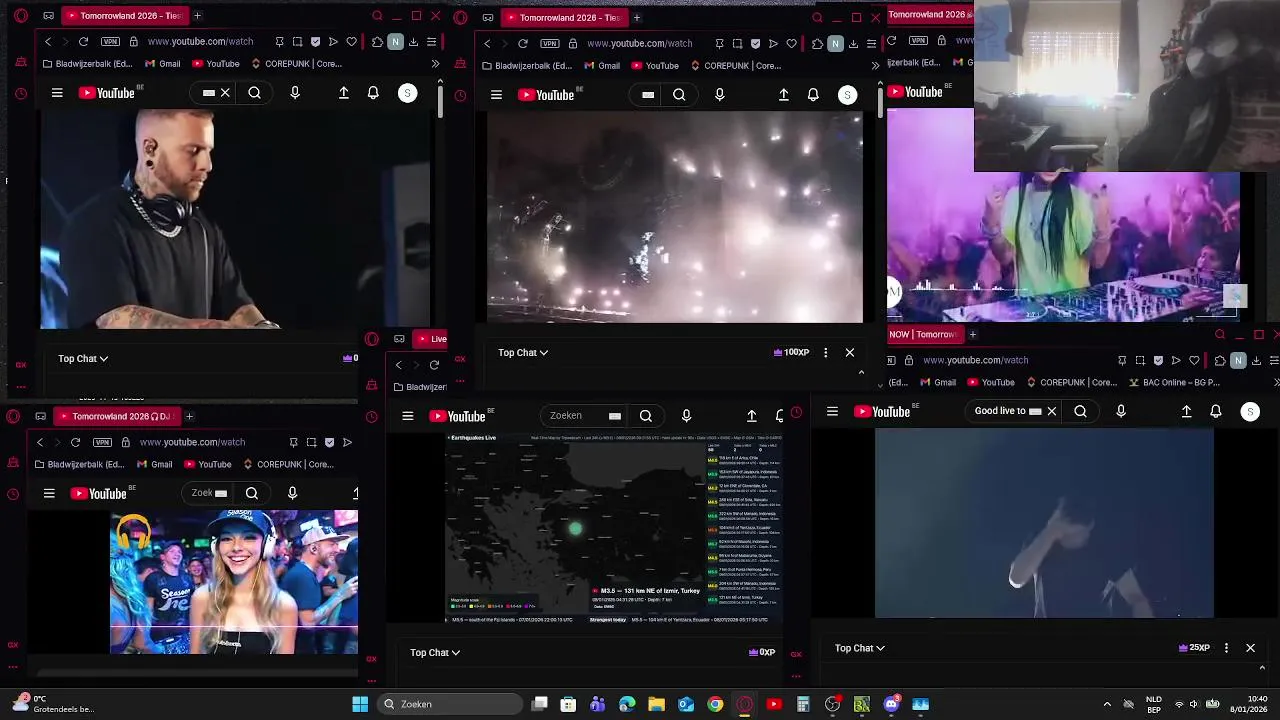Show more bookmarks in the top-middle window

point(875,66)
